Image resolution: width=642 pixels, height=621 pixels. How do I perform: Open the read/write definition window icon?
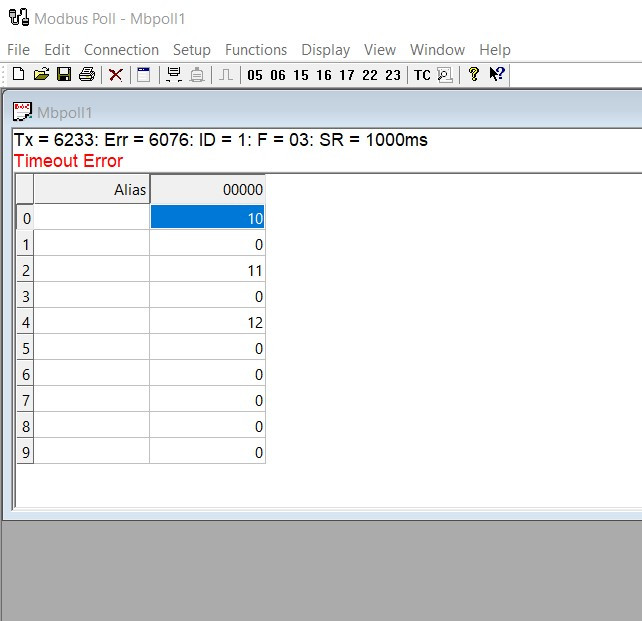pos(144,75)
